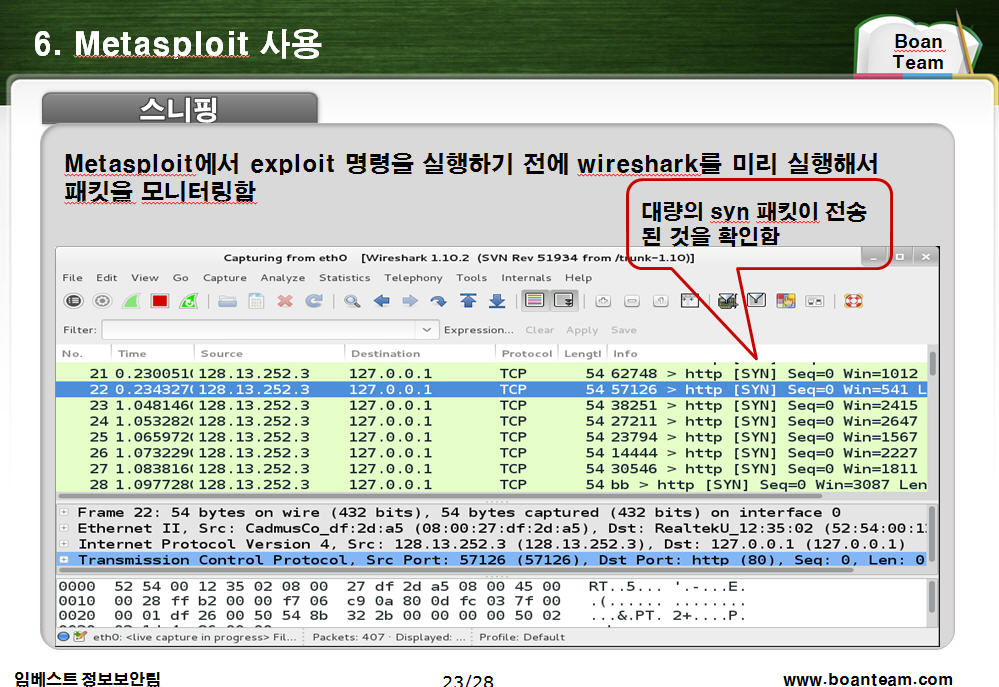Viewport: 999px width, 687px height.
Task: Sort by the Time column header
Action: click(x=154, y=354)
